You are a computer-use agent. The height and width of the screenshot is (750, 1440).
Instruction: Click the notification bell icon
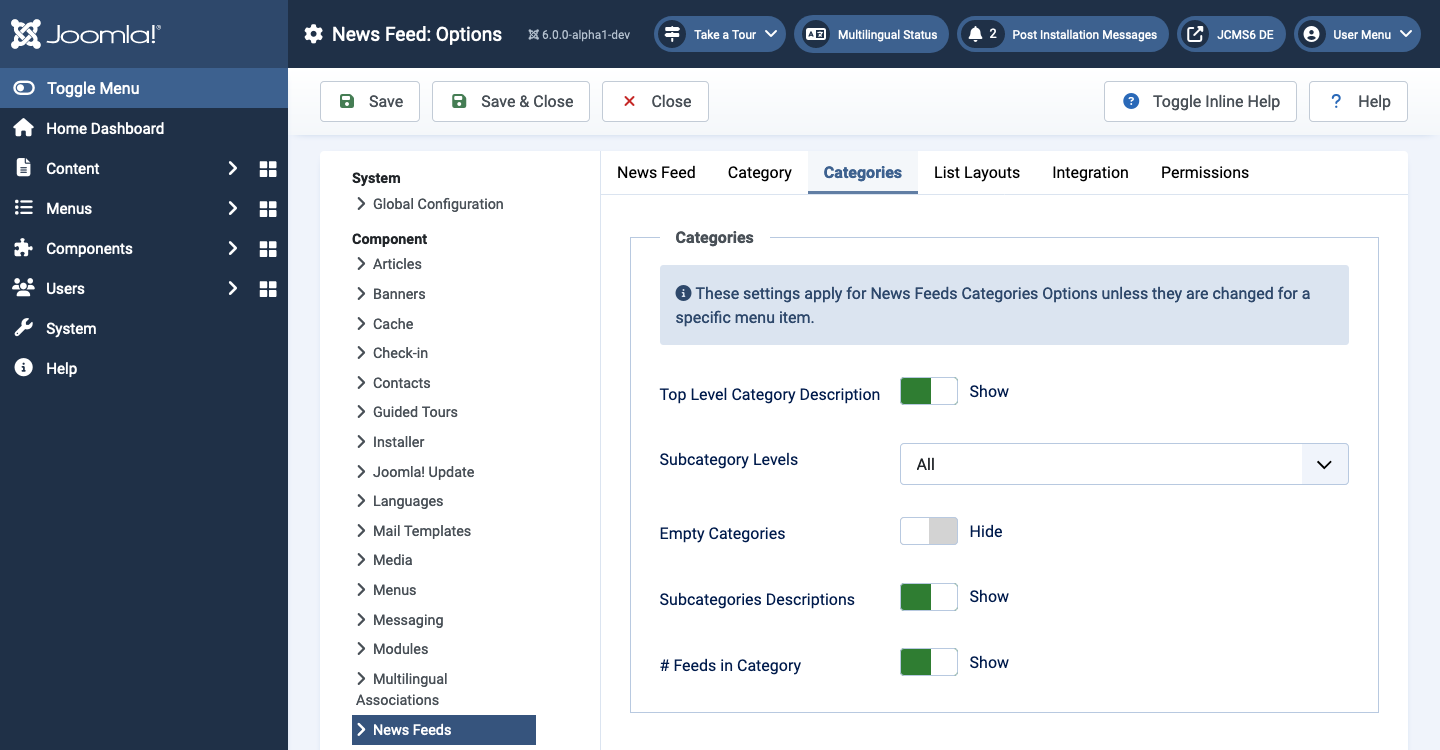(x=975, y=34)
